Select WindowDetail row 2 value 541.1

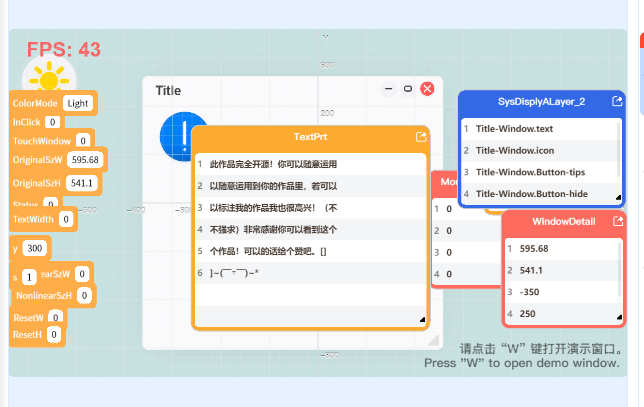(x=561, y=270)
